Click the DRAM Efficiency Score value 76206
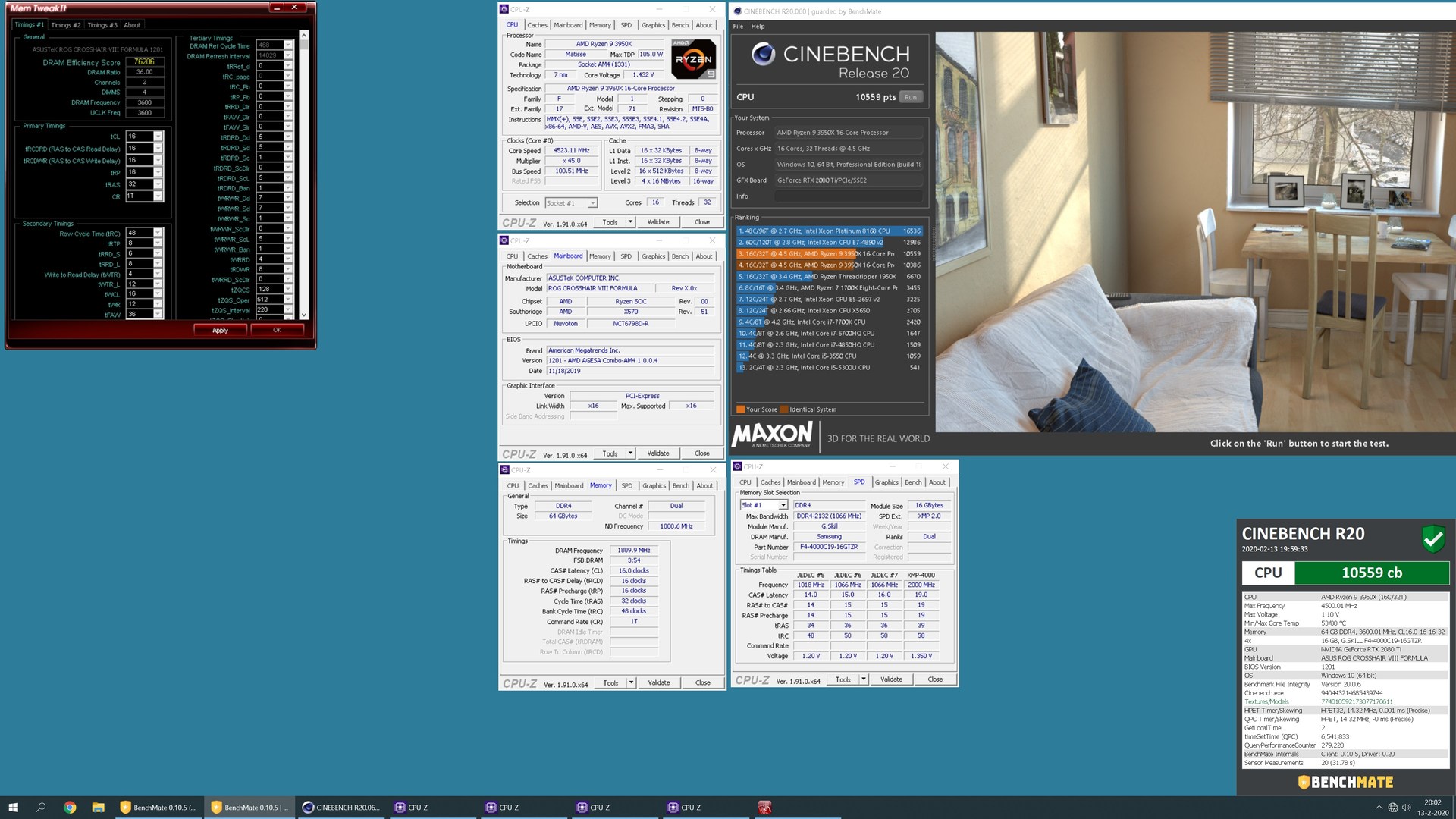This screenshot has width=1456, height=819. (x=144, y=62)
